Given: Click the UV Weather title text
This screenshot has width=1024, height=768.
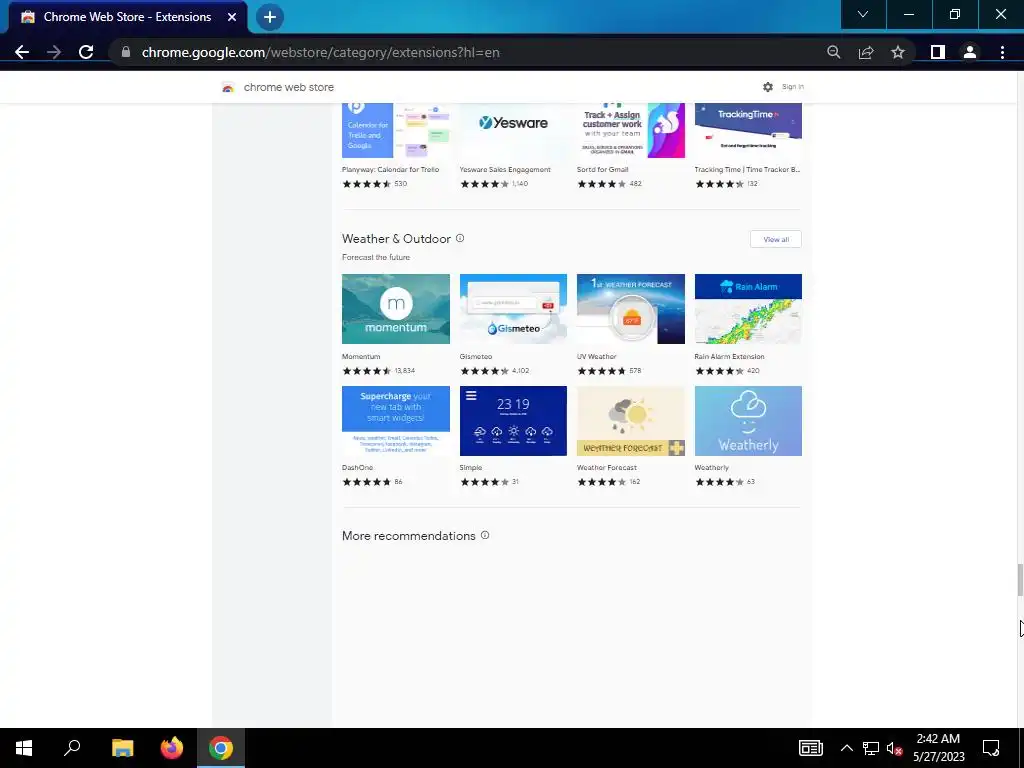Looking at the screenshot, I should point(596,357).
